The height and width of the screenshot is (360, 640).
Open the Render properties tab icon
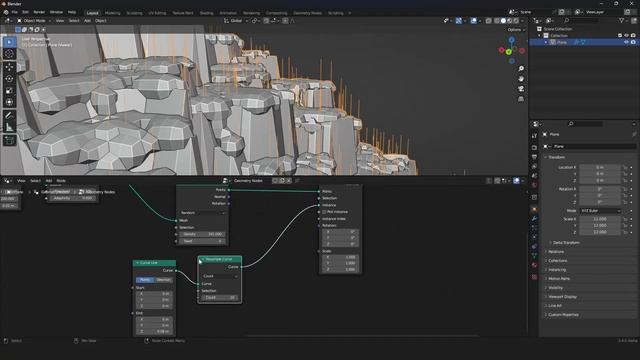click(x=534, y=147)
